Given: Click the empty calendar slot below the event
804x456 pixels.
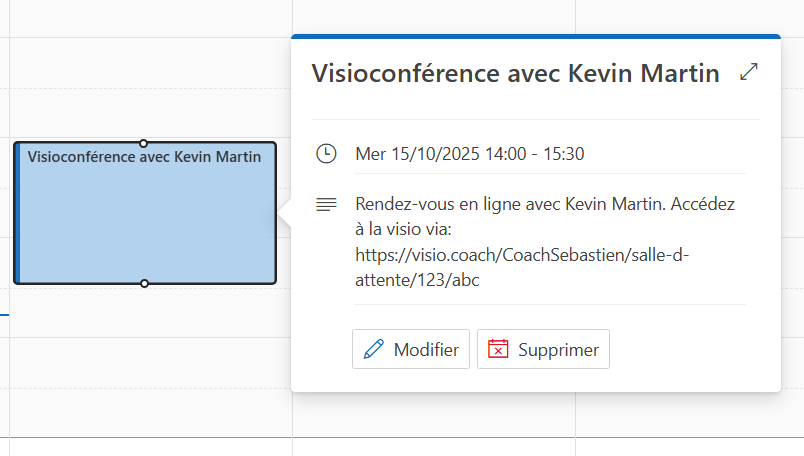Looking at the screenshot, I should (x=145, y=370).
